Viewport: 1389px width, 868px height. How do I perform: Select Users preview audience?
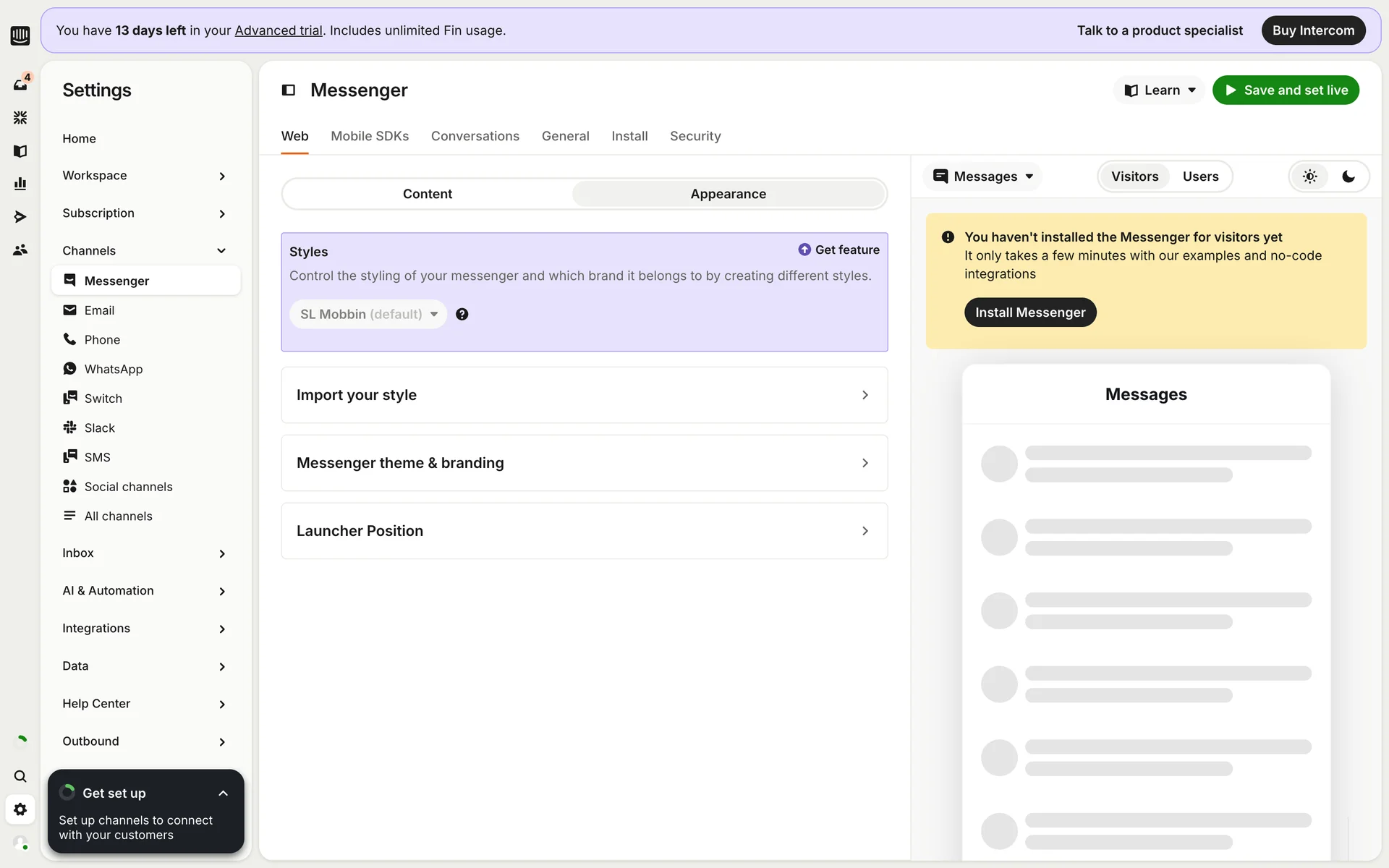tap(1200, 176)
